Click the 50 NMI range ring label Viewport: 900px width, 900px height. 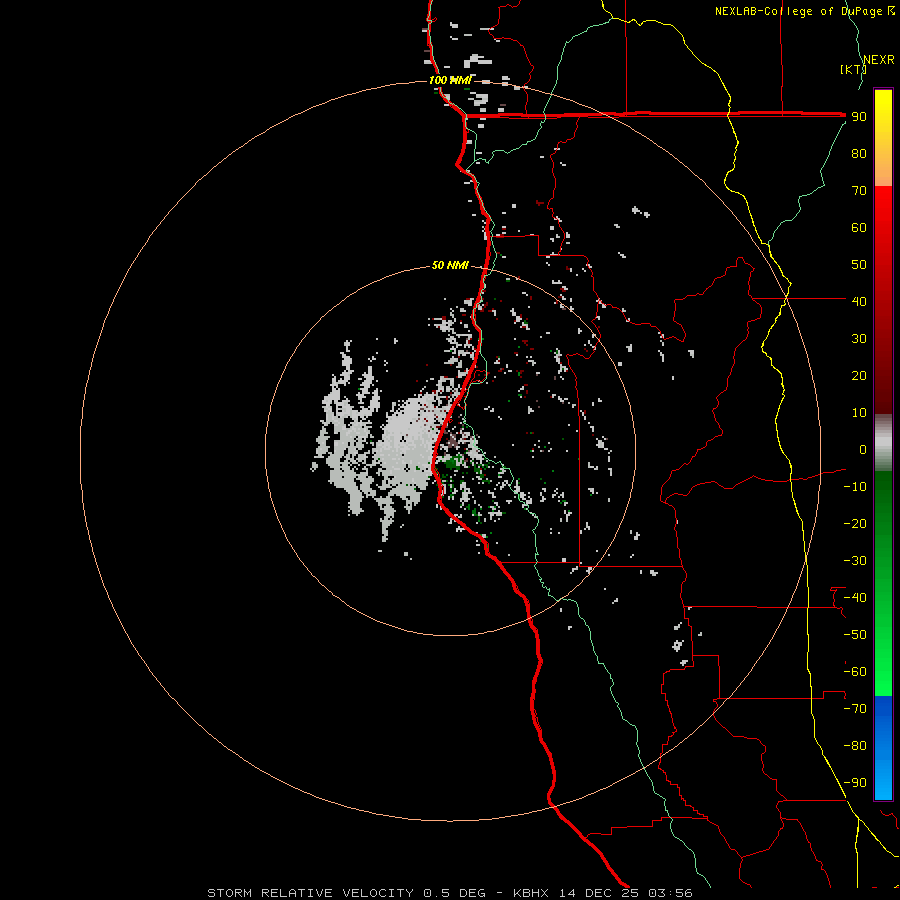(x=450, y=265)
